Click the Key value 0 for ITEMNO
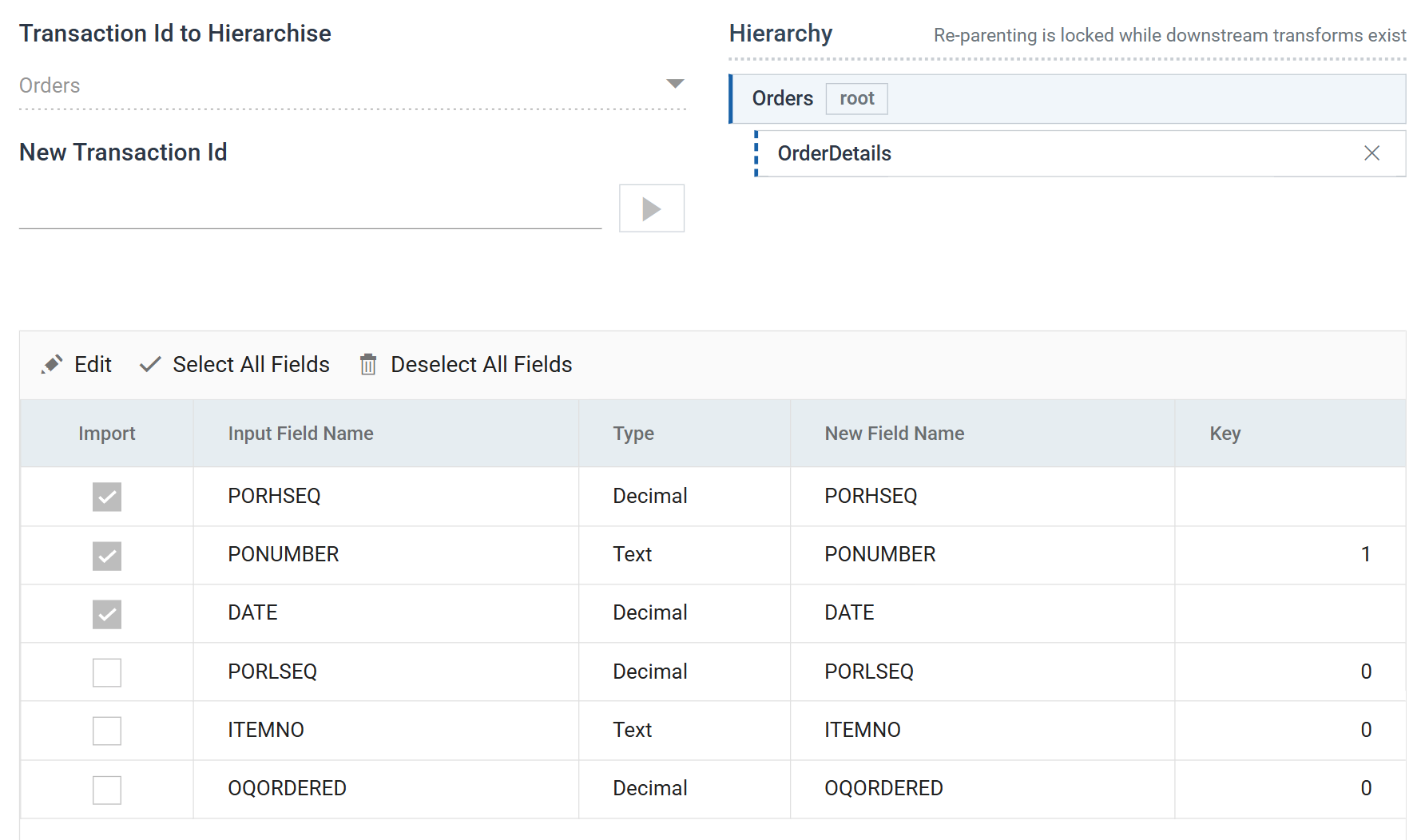Viewport: 1425px width, 840px height. [1366, 730]
